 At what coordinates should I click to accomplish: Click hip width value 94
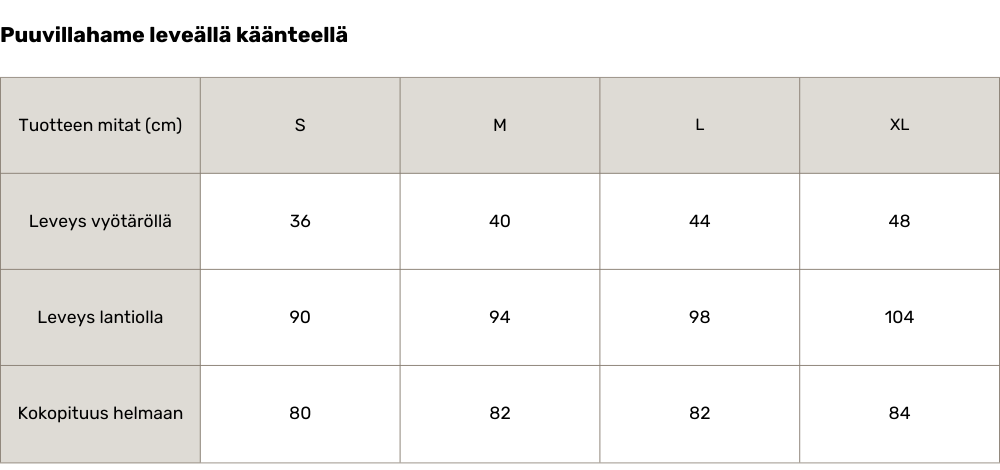pyautogui.click(x=500, y=317)
